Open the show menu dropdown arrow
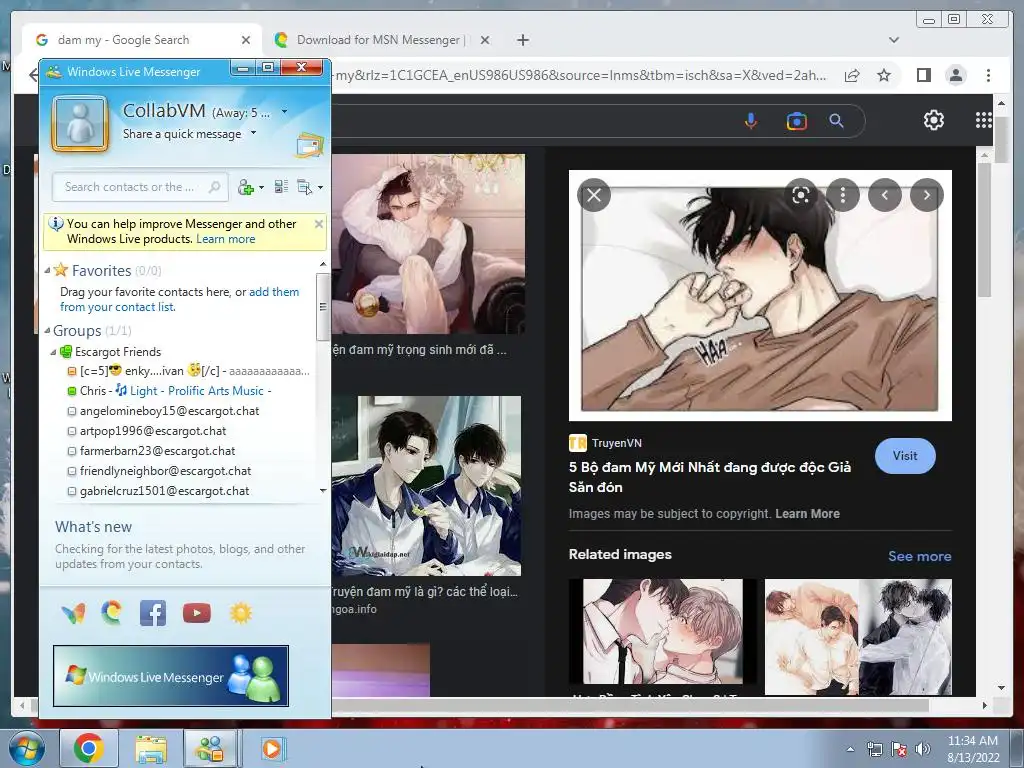The width and height of the screenshot is (1024, 768). point(320,187)
